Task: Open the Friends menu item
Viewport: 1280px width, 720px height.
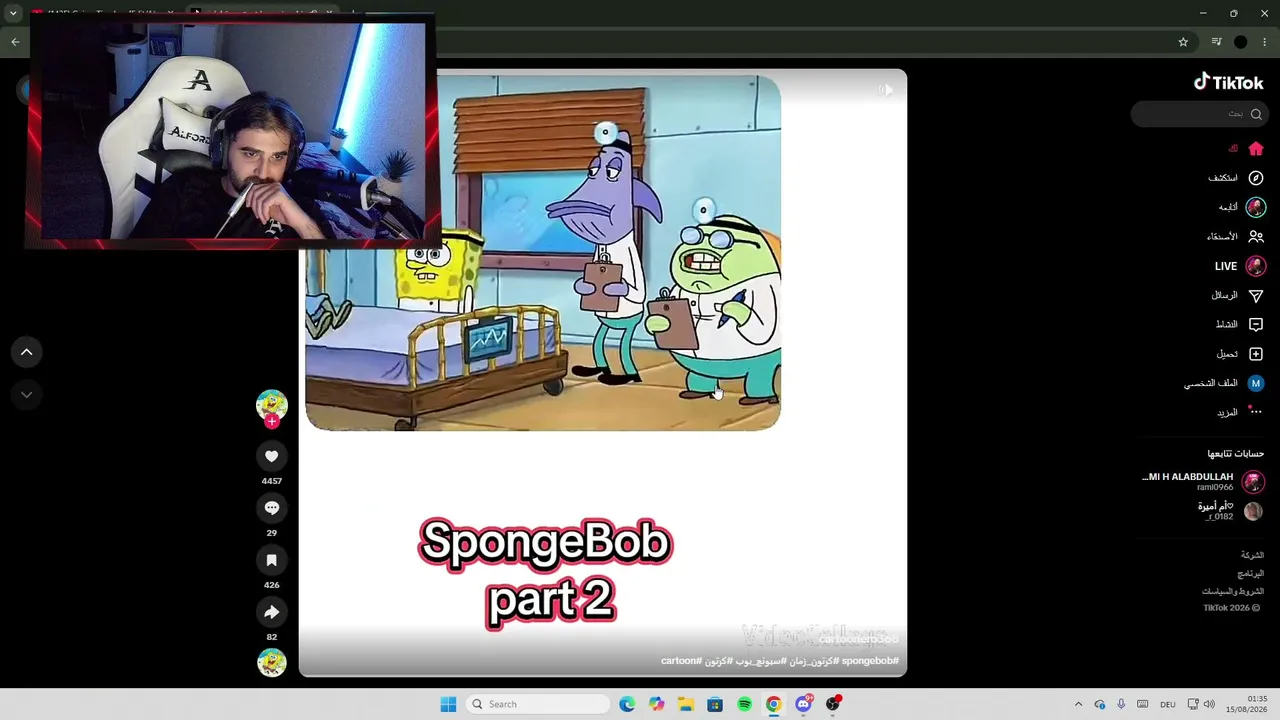Action: pyautogui.click(x=1235, y=237)
